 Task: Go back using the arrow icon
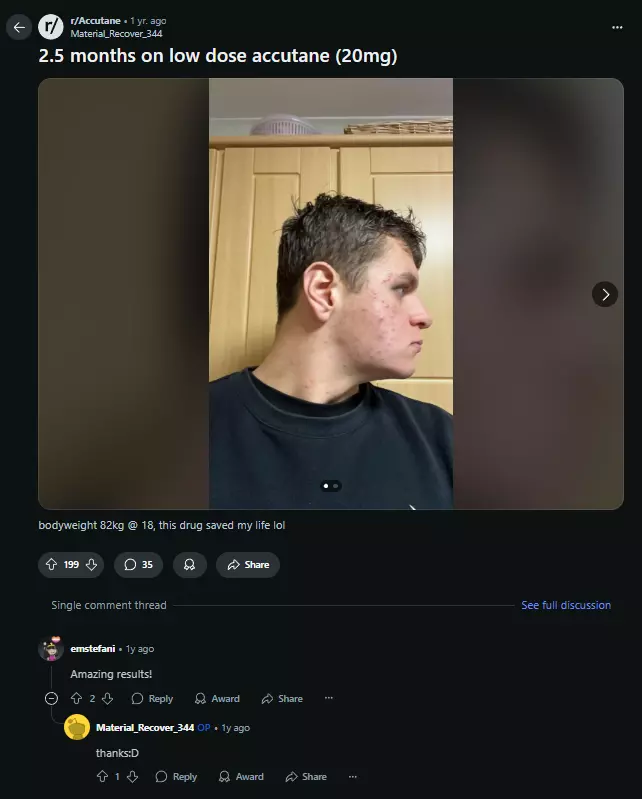(19, 27)
